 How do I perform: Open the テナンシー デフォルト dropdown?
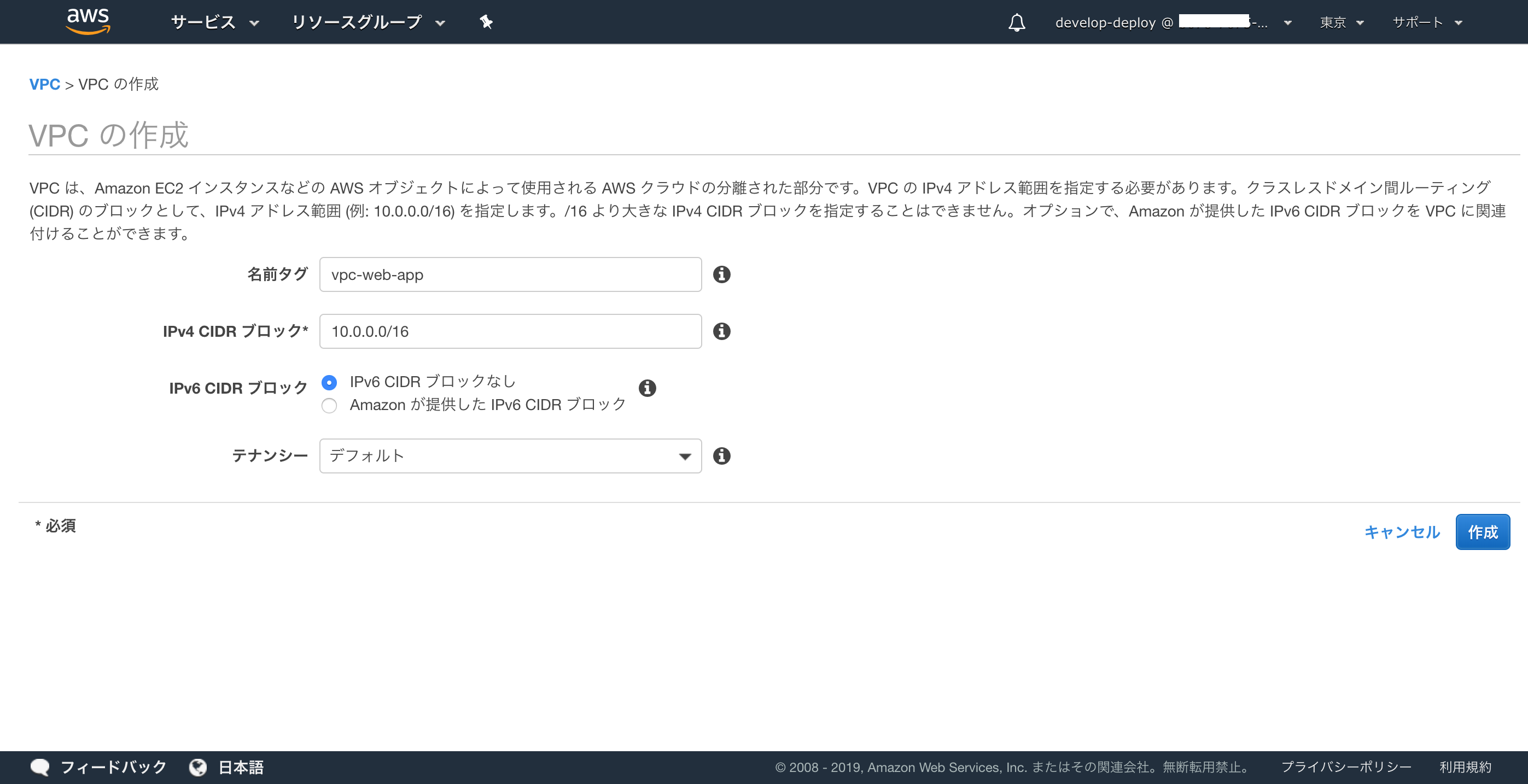point(510,456)
